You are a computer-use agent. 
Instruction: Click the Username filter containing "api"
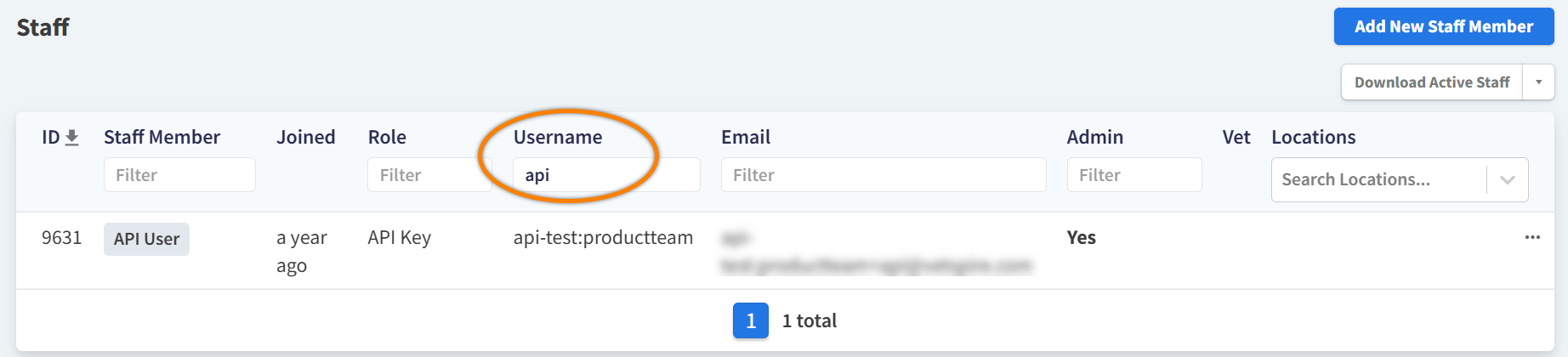[x=605, y=175]
